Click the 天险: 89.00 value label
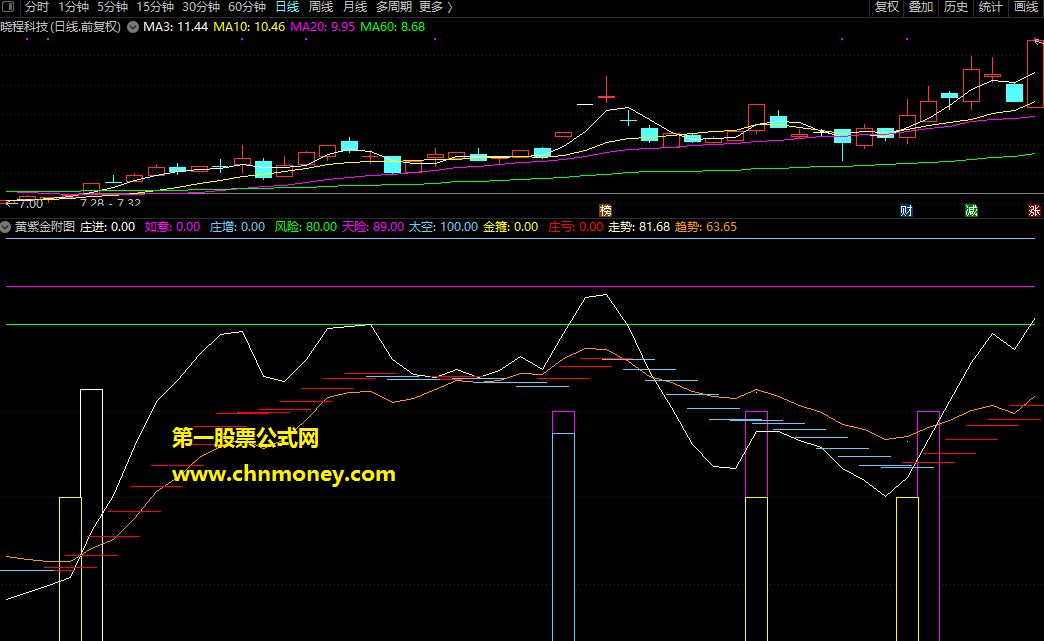1044x641 pixels. click(373, 227)
